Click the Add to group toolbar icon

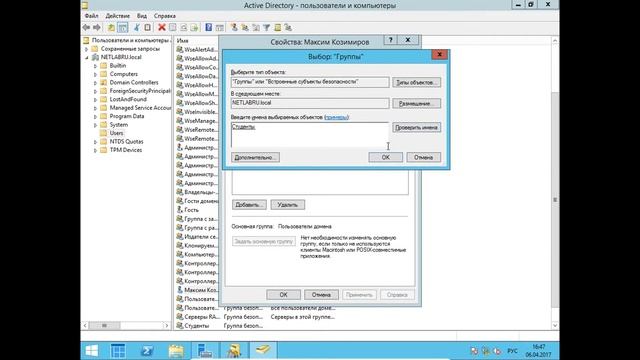(x=288, y=27)
